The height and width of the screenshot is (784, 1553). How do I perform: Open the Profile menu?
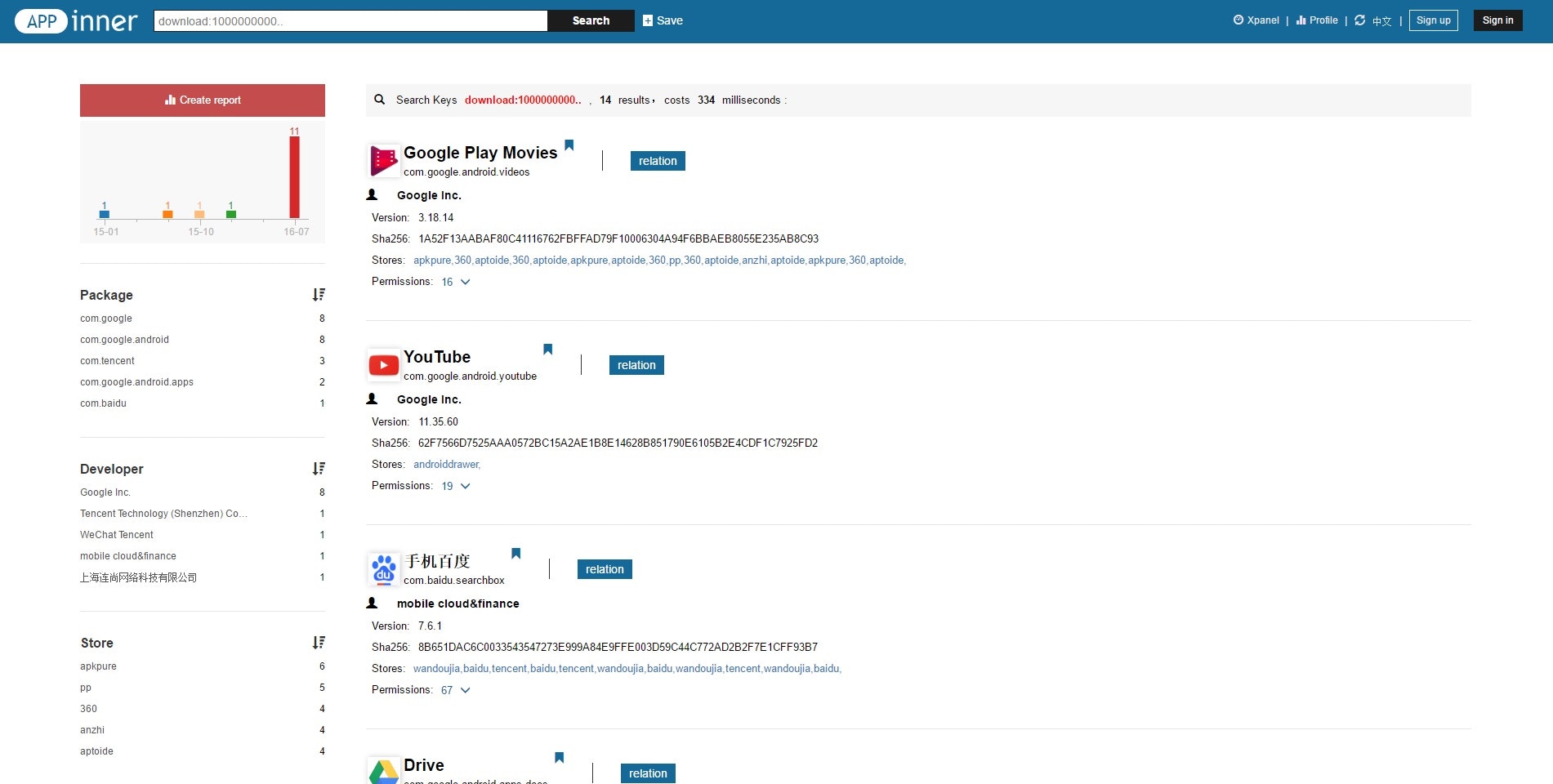[1317, 20]
